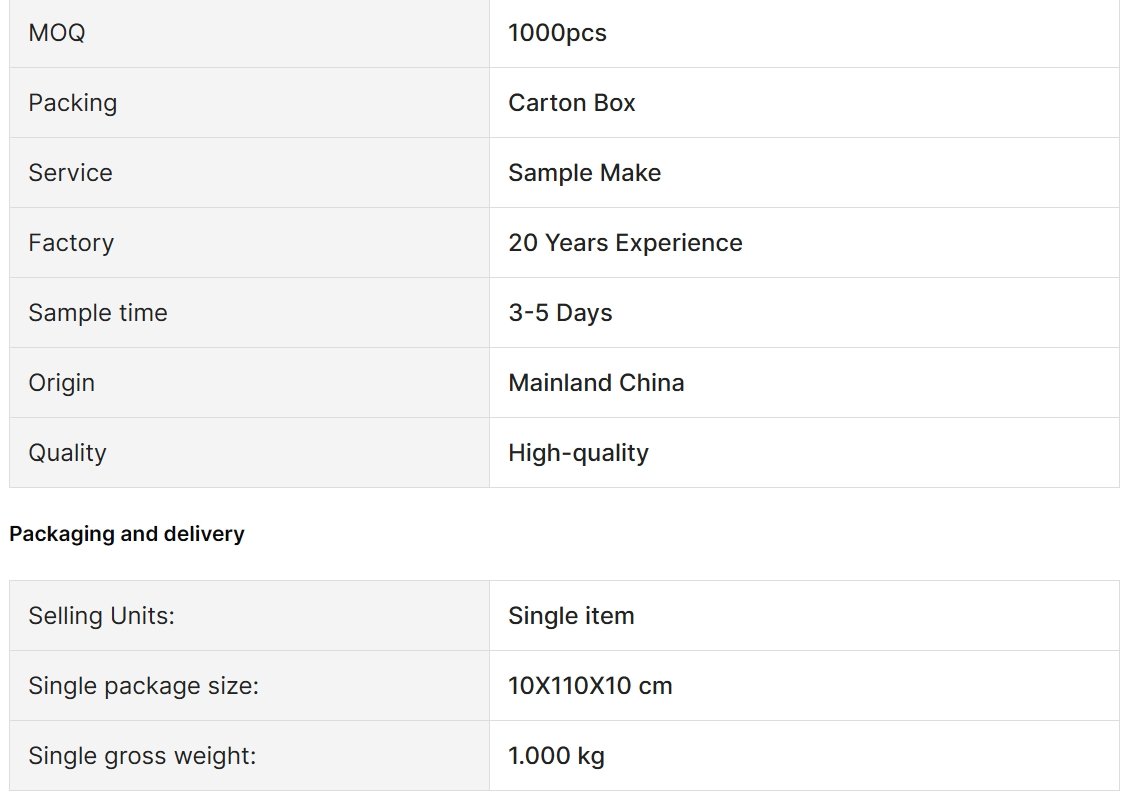
Task: Click the Service row label
Action: pos(70,173)
